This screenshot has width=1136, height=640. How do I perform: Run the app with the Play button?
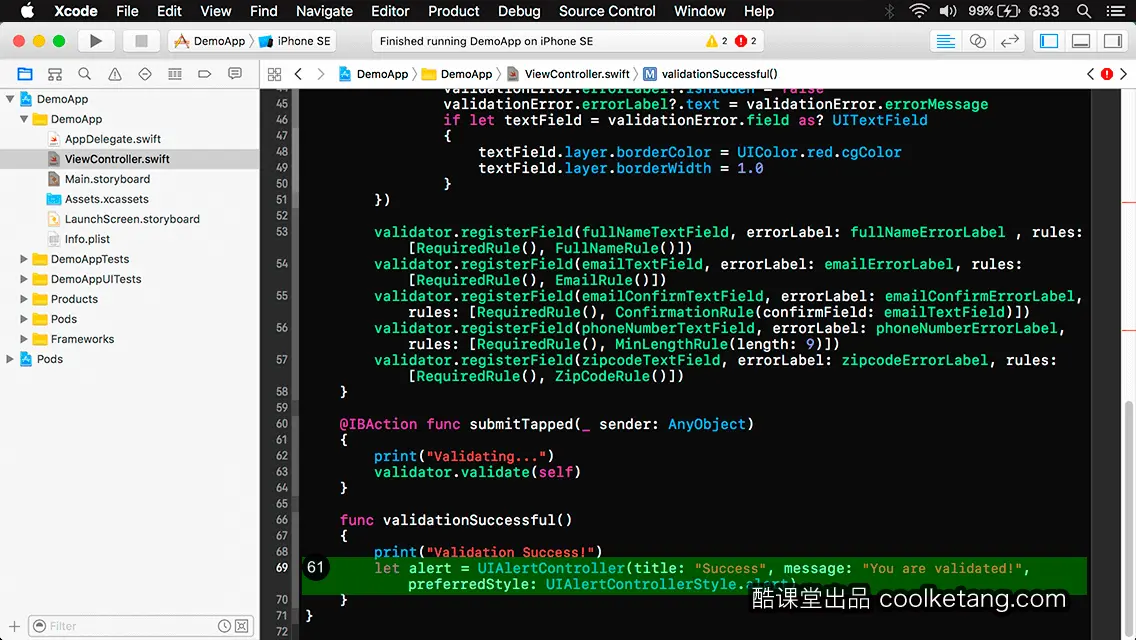pos(95,41)
